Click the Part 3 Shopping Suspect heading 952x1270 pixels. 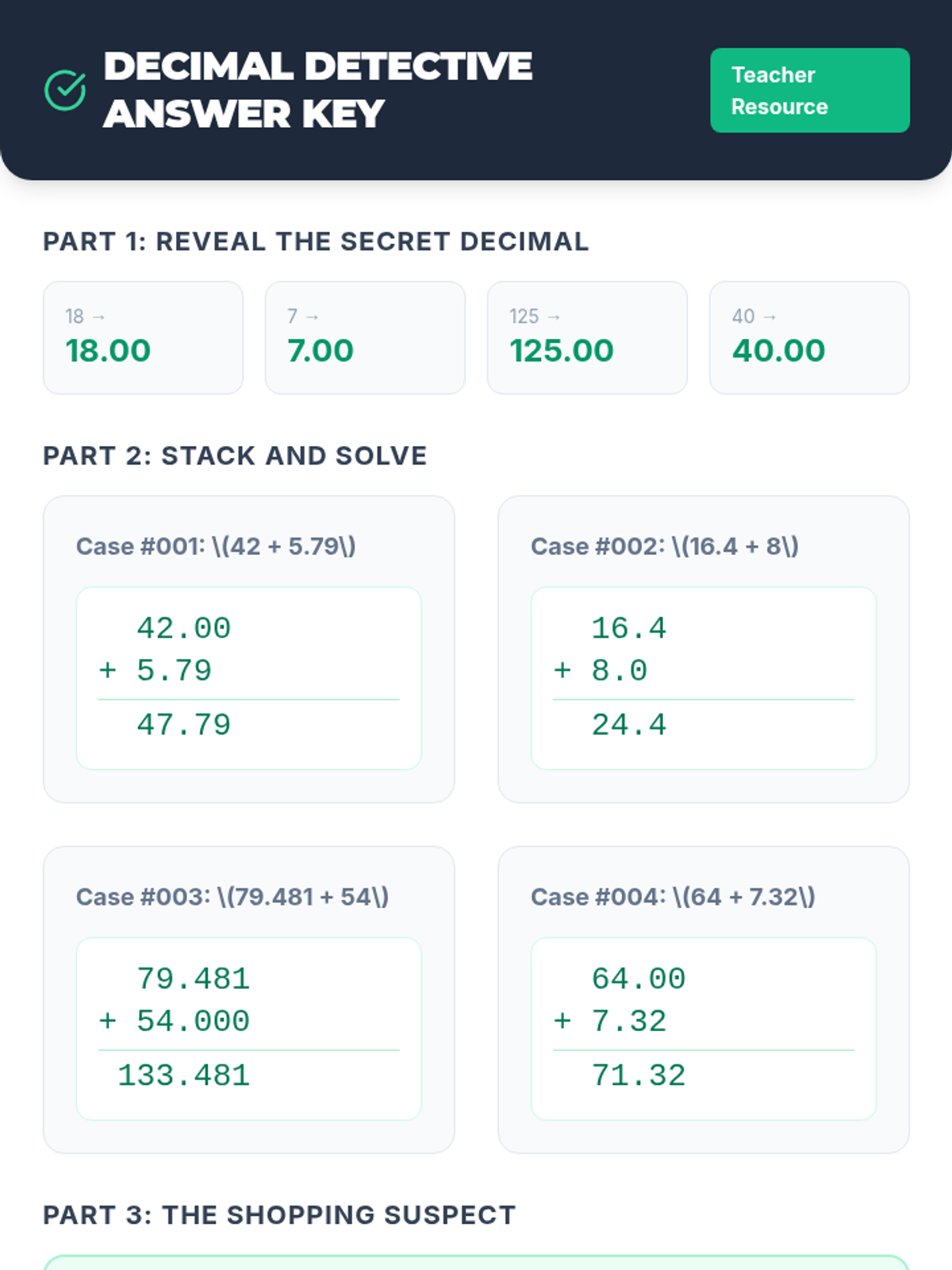[279, 1215]
